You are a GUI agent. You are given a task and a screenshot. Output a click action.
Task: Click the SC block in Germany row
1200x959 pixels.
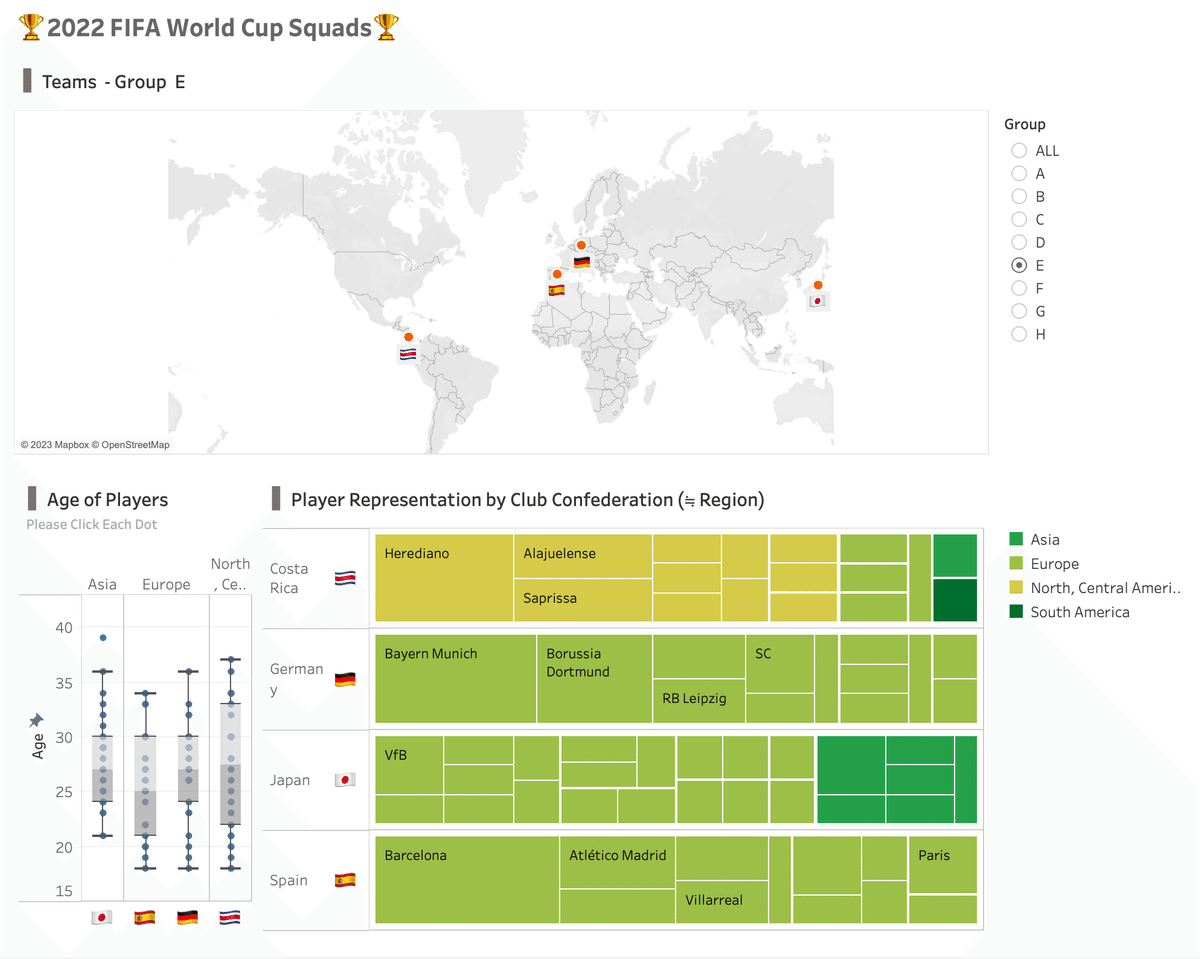pos(780,663)
